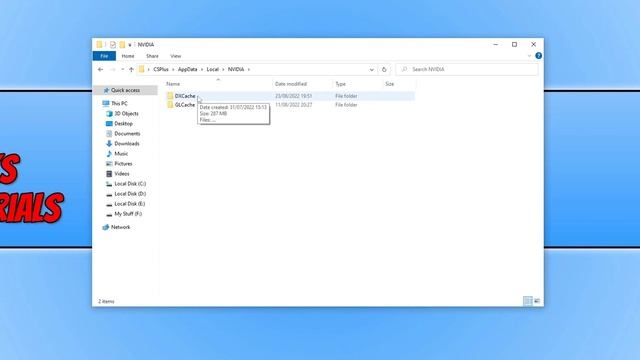Screen dimensions: 640x360
Task: Open the Share ribbon tab
Action: [152, 56]
